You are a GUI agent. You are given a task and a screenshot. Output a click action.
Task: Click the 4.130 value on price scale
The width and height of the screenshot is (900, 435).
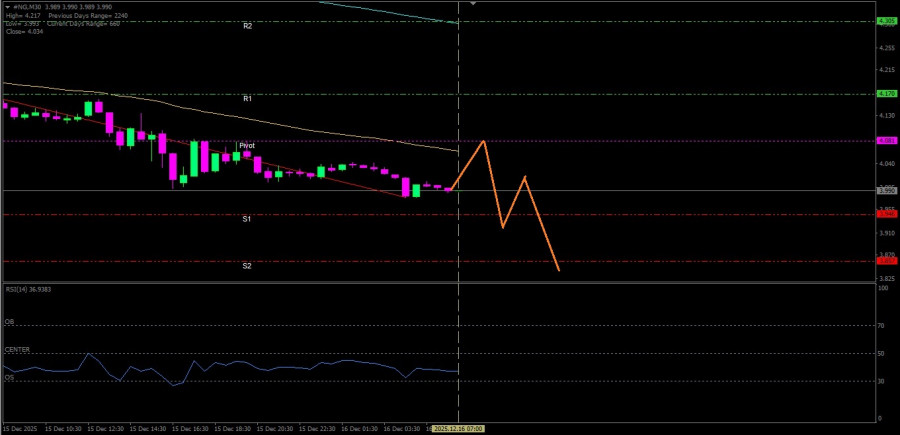pos(886,116)
